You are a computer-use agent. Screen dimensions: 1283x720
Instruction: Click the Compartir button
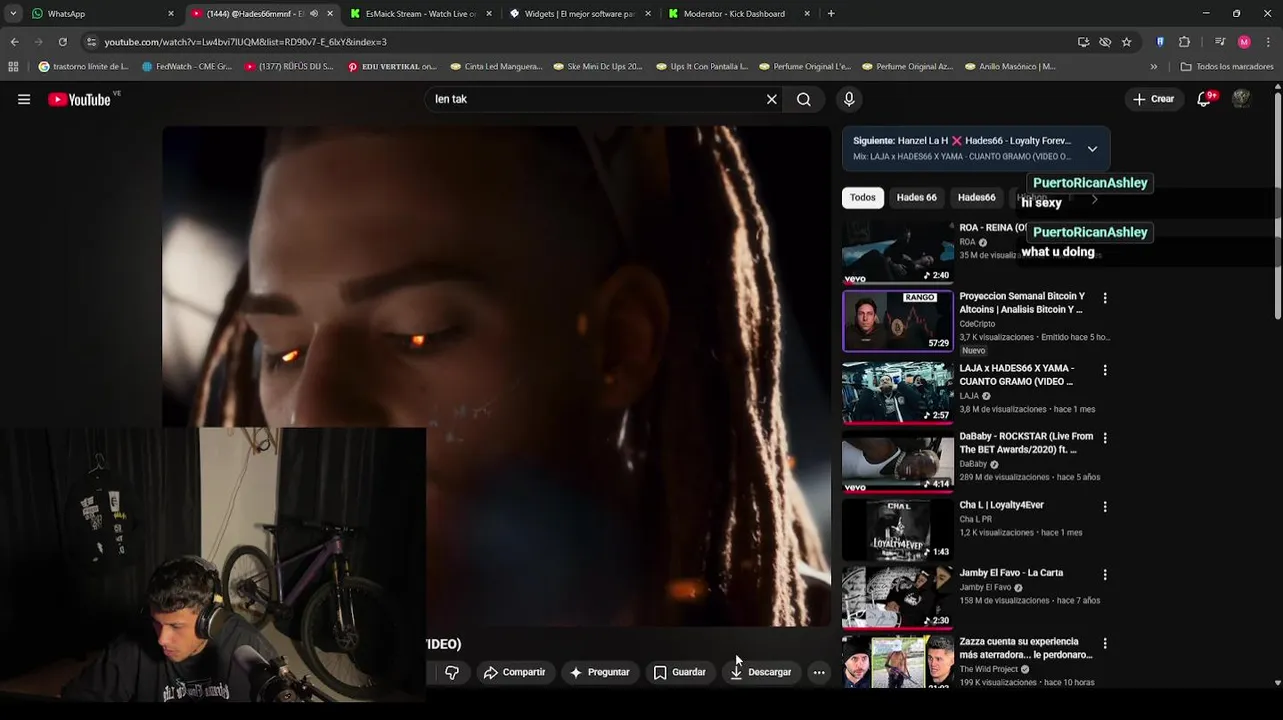point(515,672)
